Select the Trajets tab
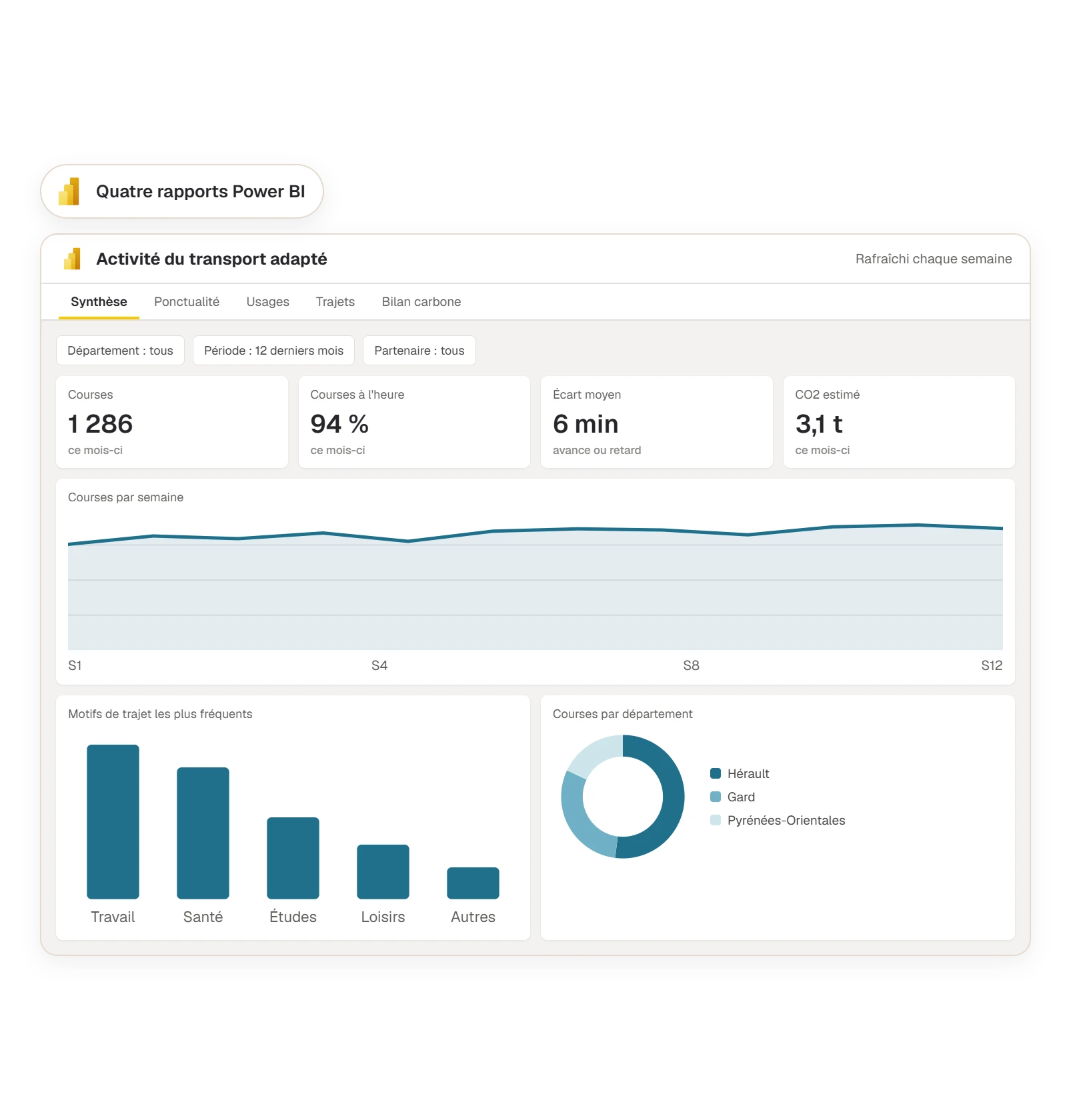This screenshot has width=1071, height=1120. pyautogui.click(x=335, y=301)
